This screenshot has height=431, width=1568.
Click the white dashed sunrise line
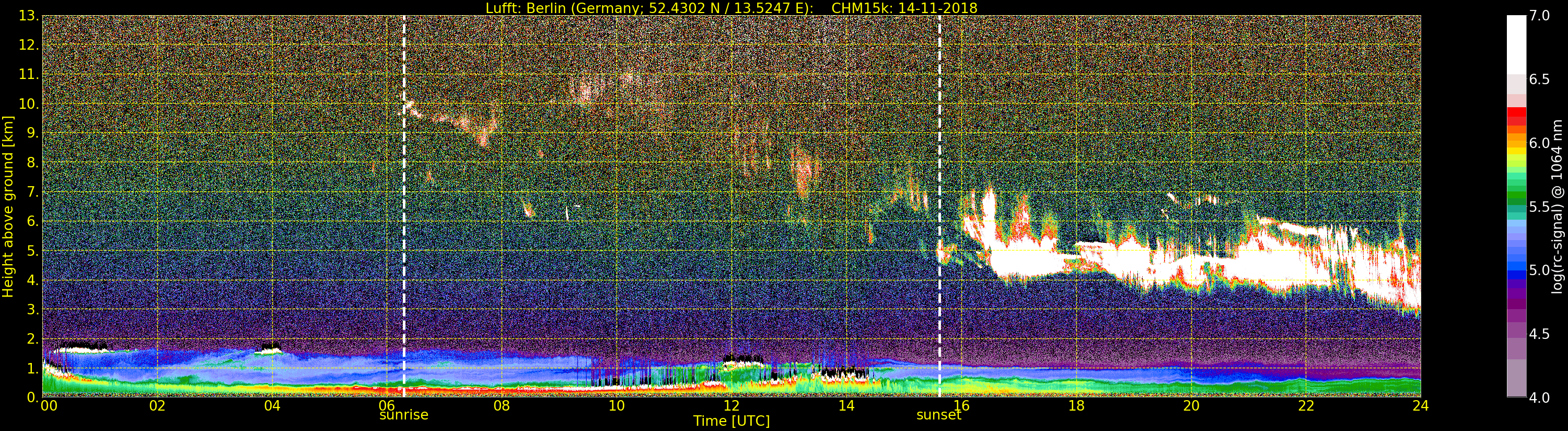pyautogui.click(x=404, y=206)
